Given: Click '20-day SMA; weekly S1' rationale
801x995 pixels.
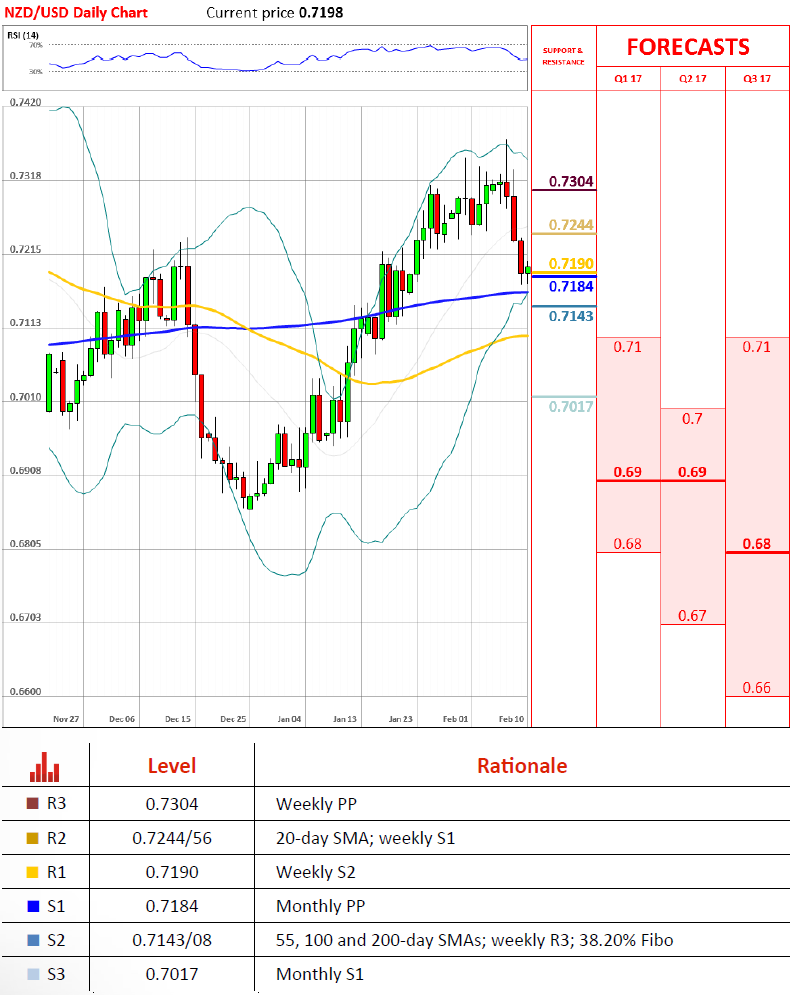Looking at the screenshot, I should (x=366, y=838).
